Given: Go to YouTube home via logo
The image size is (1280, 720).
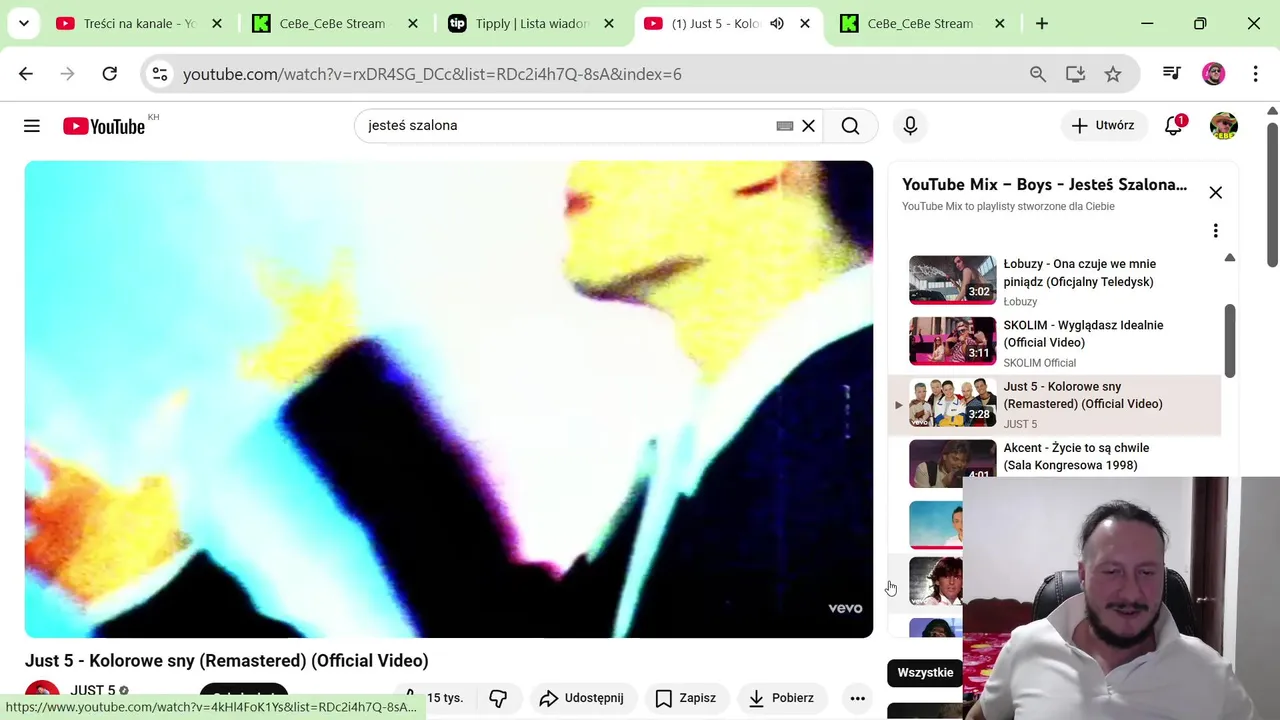Looking at the screenshot, I should click(x=104, y=126).
